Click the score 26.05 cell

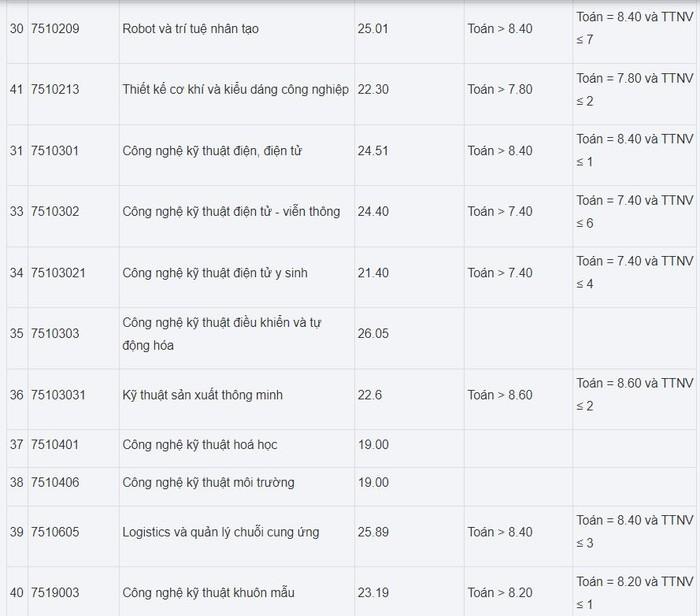pyautogui.click(x=373, y=333)
